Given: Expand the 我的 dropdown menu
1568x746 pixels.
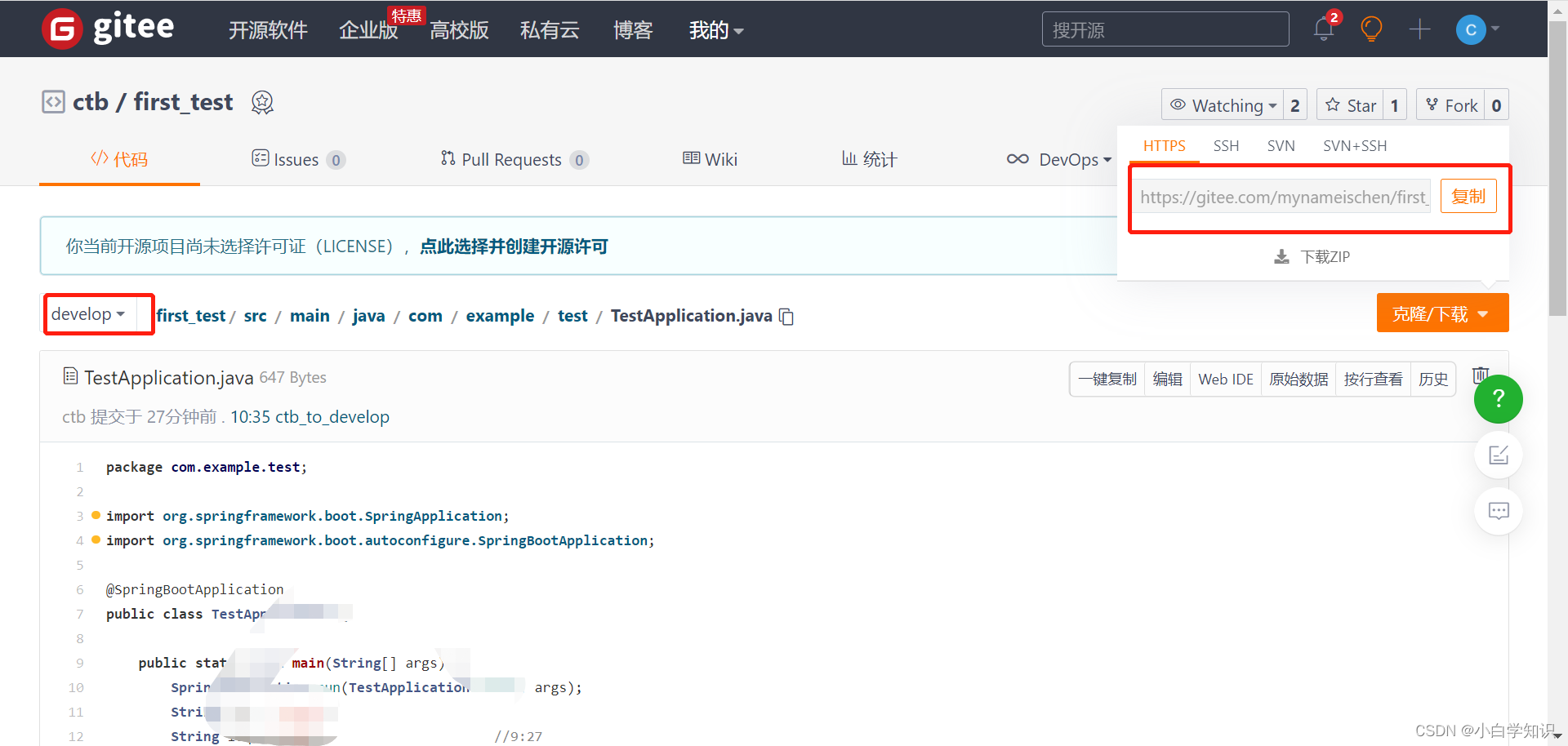Looking at the screenshot, I should [715, 30].
